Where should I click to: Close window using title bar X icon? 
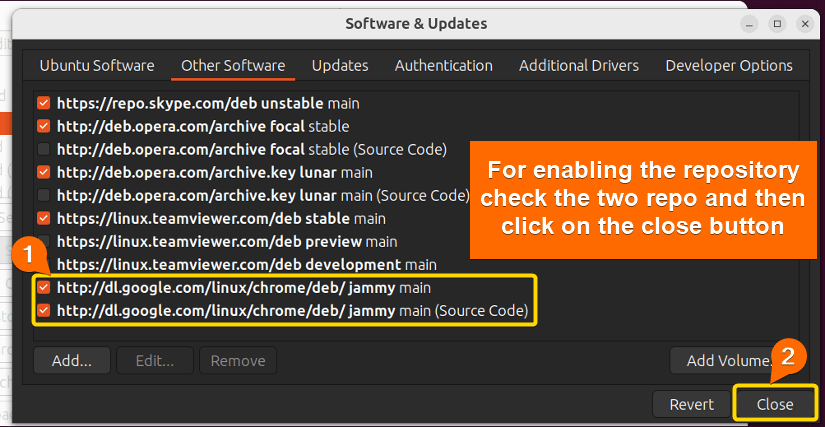point(804,24)
